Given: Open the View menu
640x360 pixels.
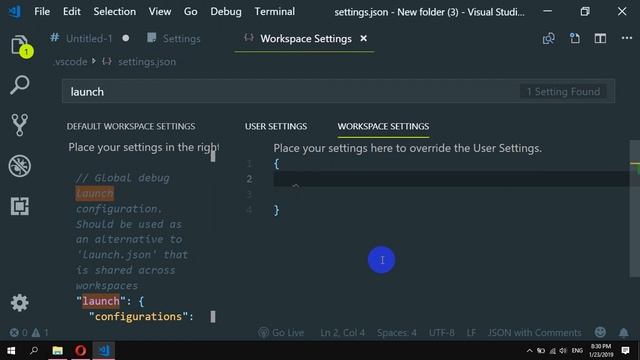Looking at the screenshot, I should (160, 11).
